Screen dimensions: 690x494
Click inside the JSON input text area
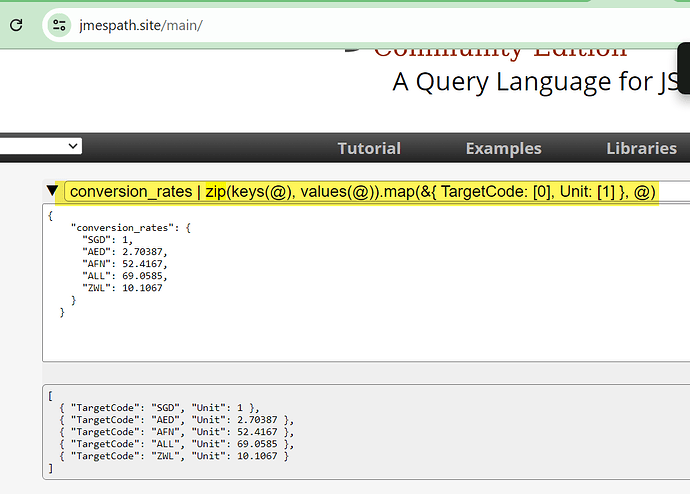click(x=366, y=283)
